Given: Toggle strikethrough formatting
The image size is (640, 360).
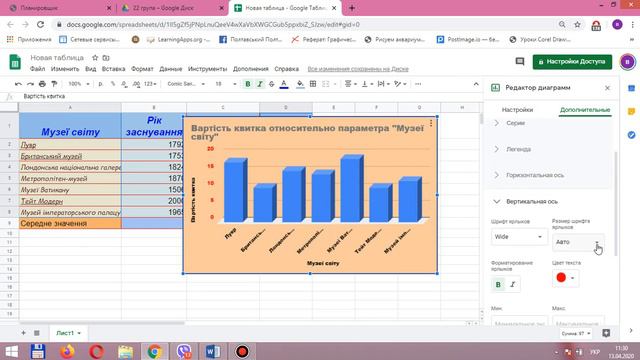Looking at the screenshot, I should pos(271,84).
